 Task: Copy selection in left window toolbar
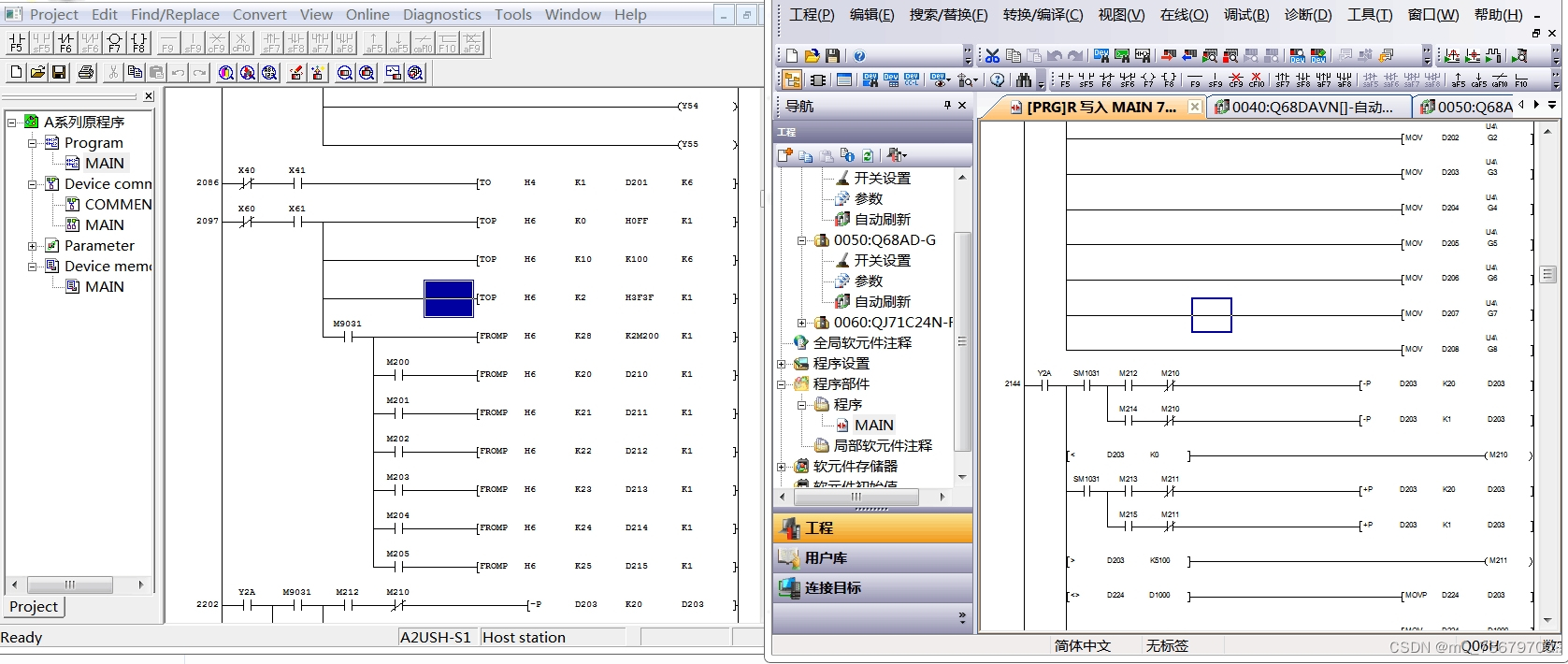pos(135,72)
